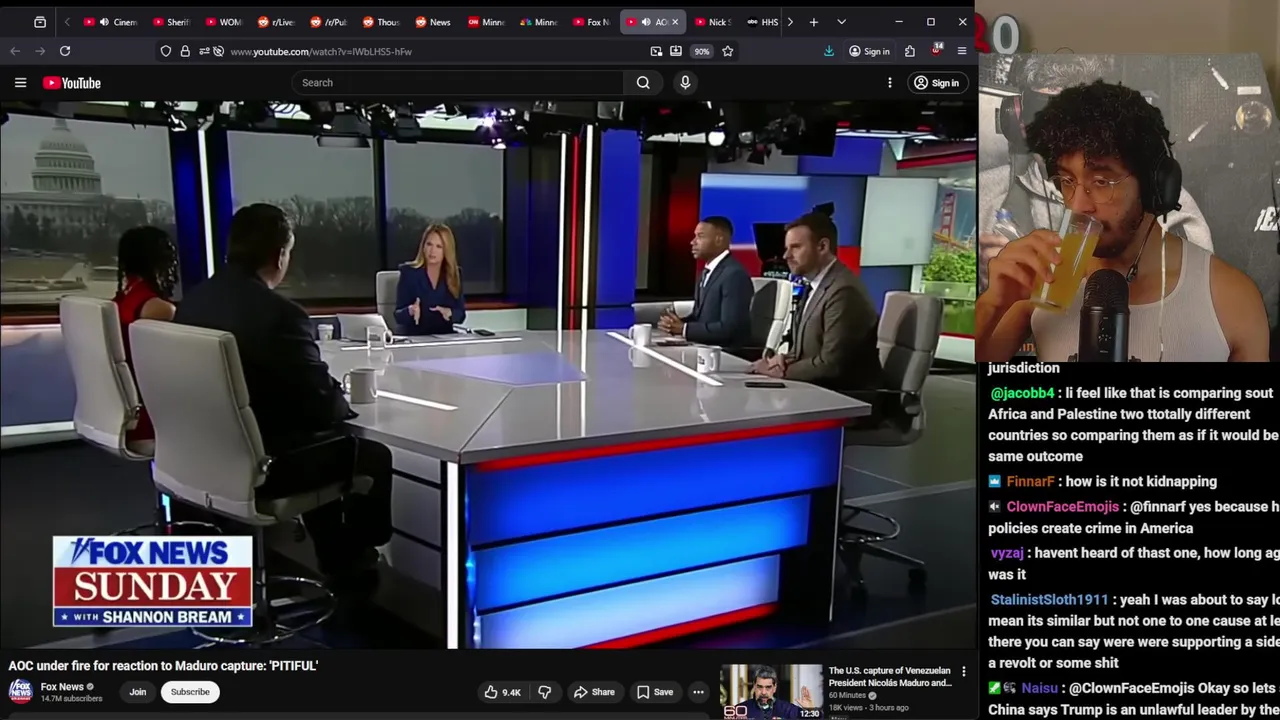
Task: Start voice search with the microphone icon
Action: pyautogui.click(x=685, y=83)
